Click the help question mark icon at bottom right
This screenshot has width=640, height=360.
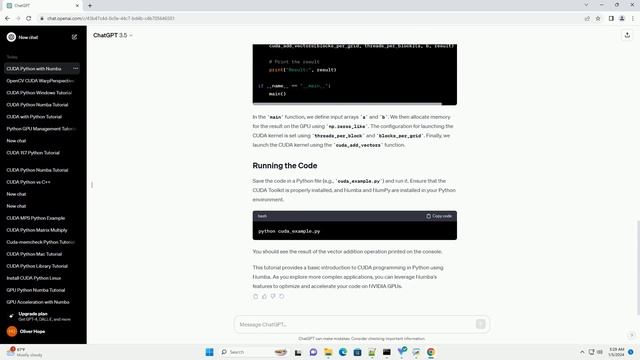pos(631,335)
